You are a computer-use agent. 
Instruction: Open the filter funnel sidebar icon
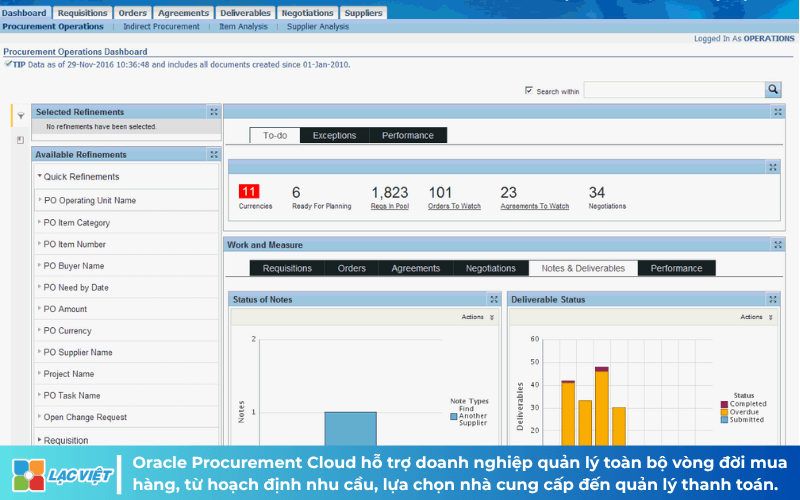[x=21, y=116]
